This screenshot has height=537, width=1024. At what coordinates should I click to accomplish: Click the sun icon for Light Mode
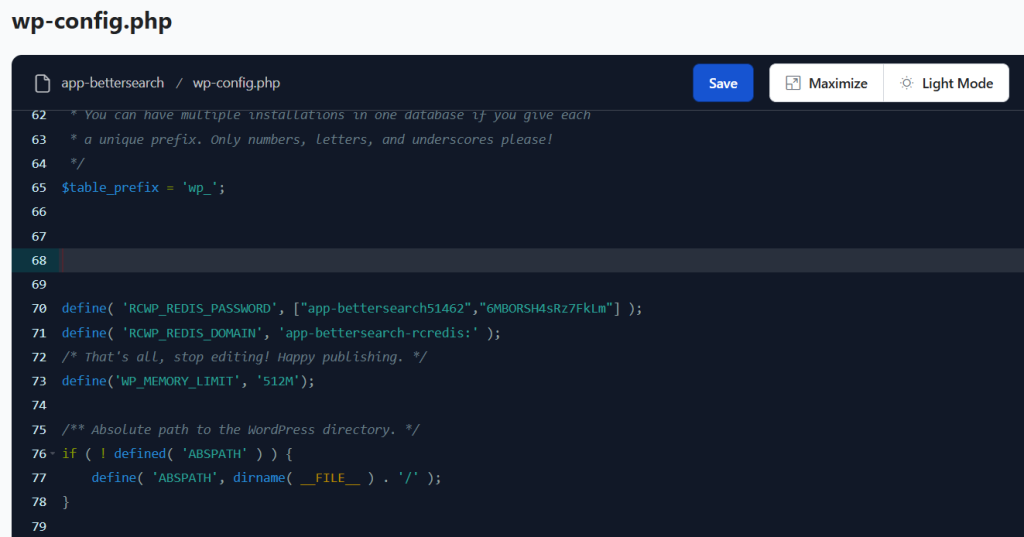coord(906,83)
